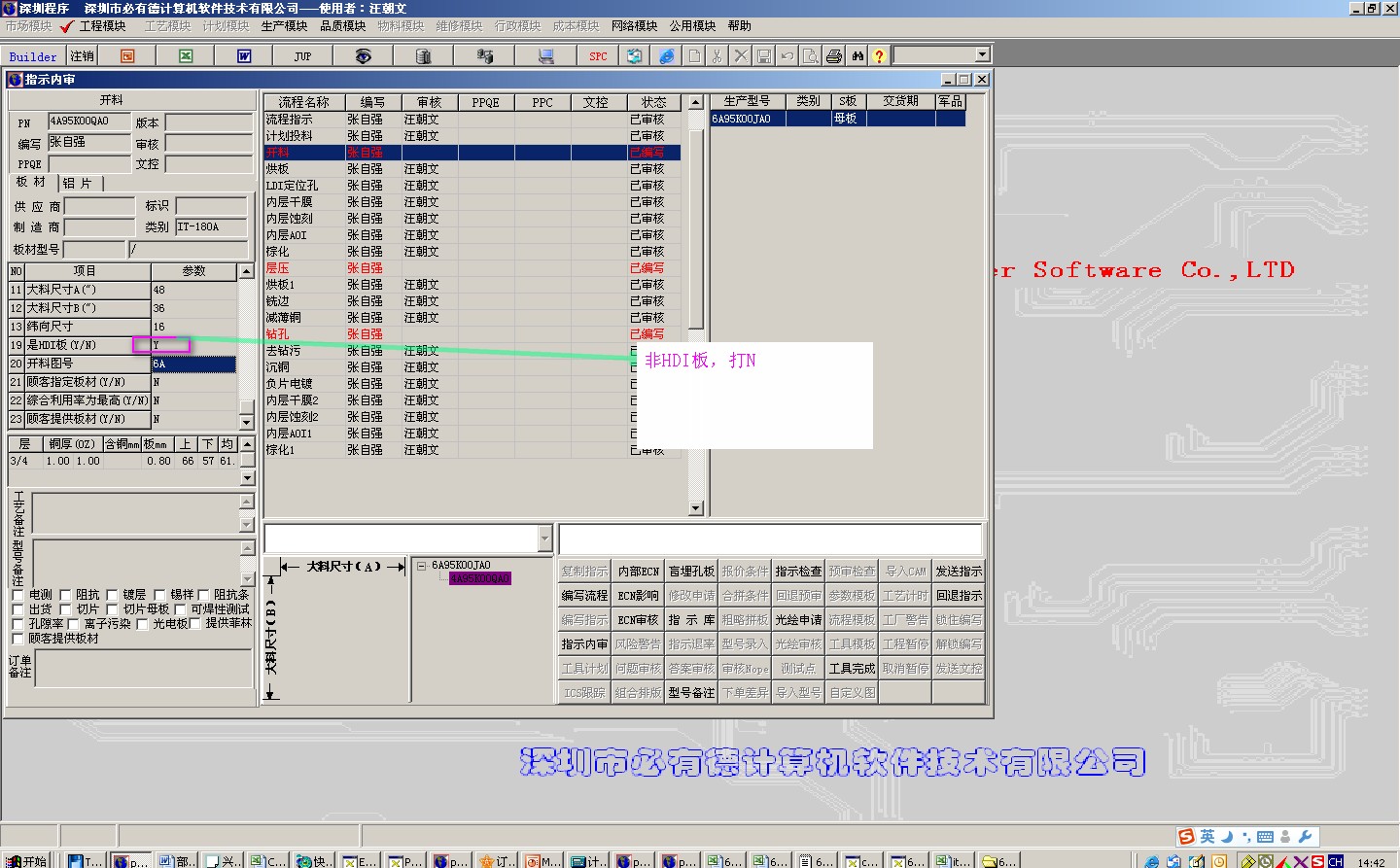
Task: Click the floppy disk save icon
Action: pyautogui.click(x=764, y=56)
